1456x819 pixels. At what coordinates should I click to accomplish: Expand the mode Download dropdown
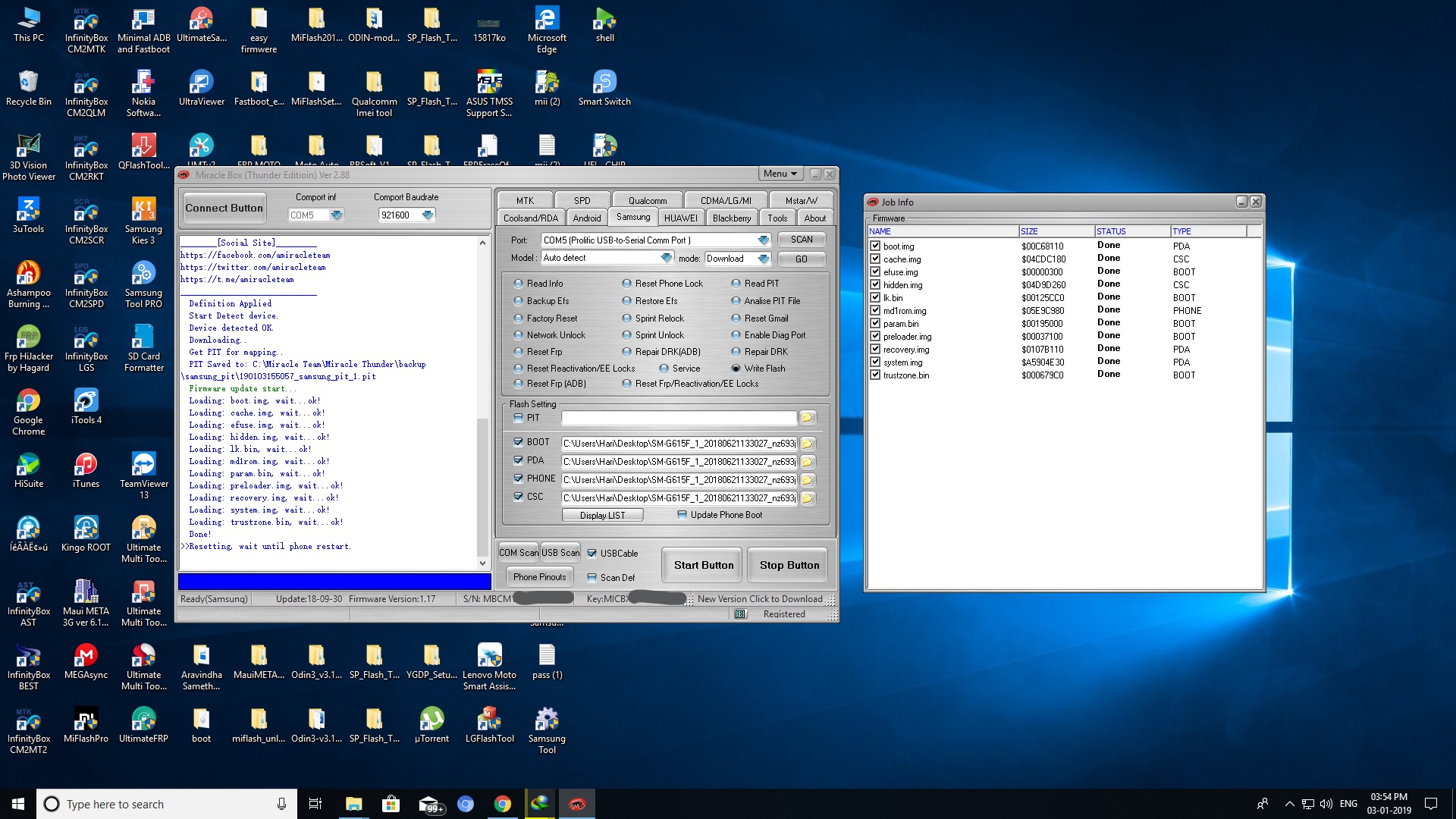pos(764,259)
